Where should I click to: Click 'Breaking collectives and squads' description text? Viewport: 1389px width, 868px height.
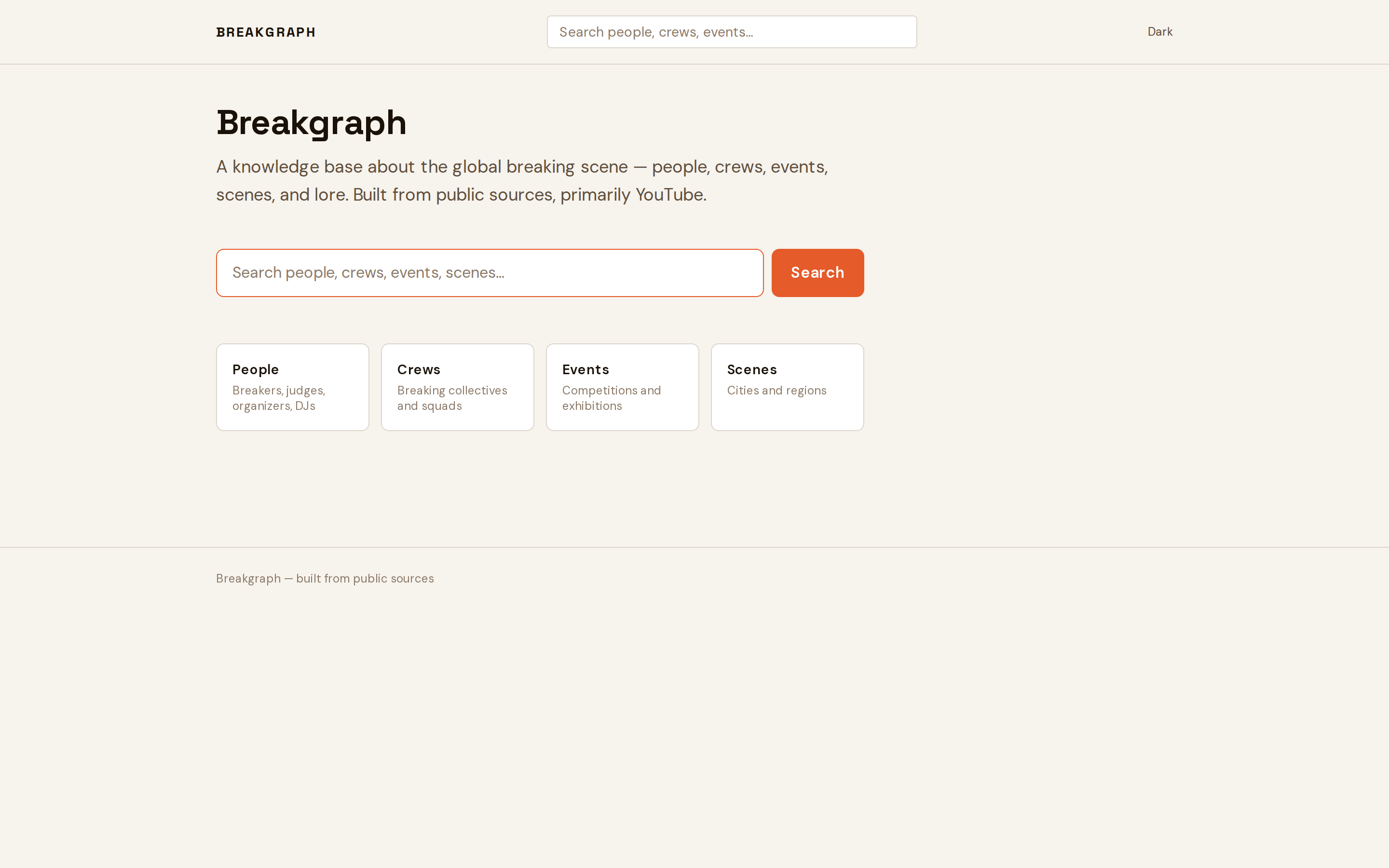(452, 397)
